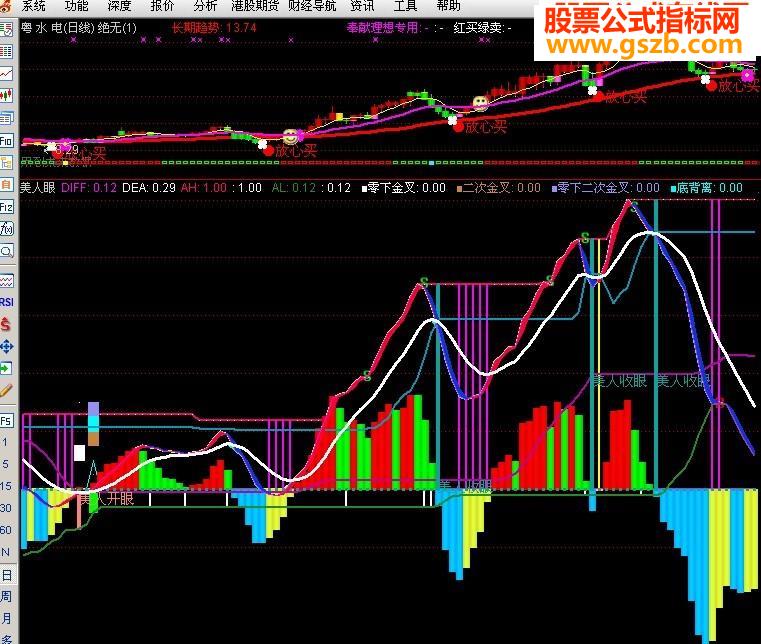Viewport: 761px width, 644px height.
Task: Click the 零下金叉: 0.00 legend
Action: click(404, 188)
